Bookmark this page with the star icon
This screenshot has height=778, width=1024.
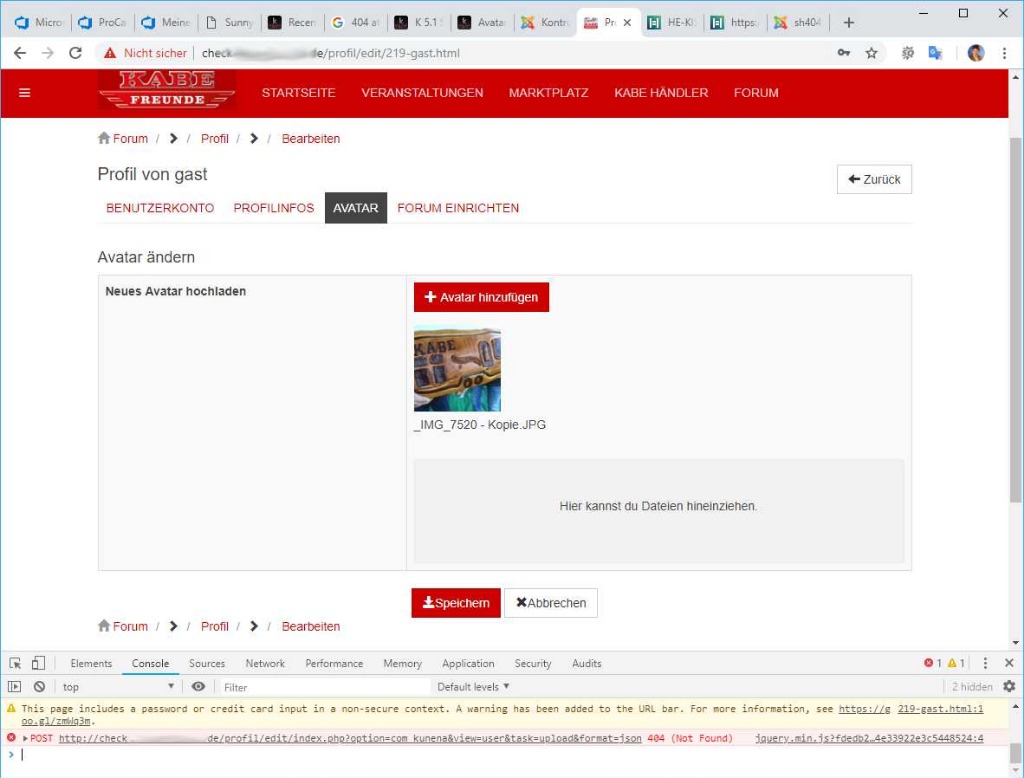(871, 53)
